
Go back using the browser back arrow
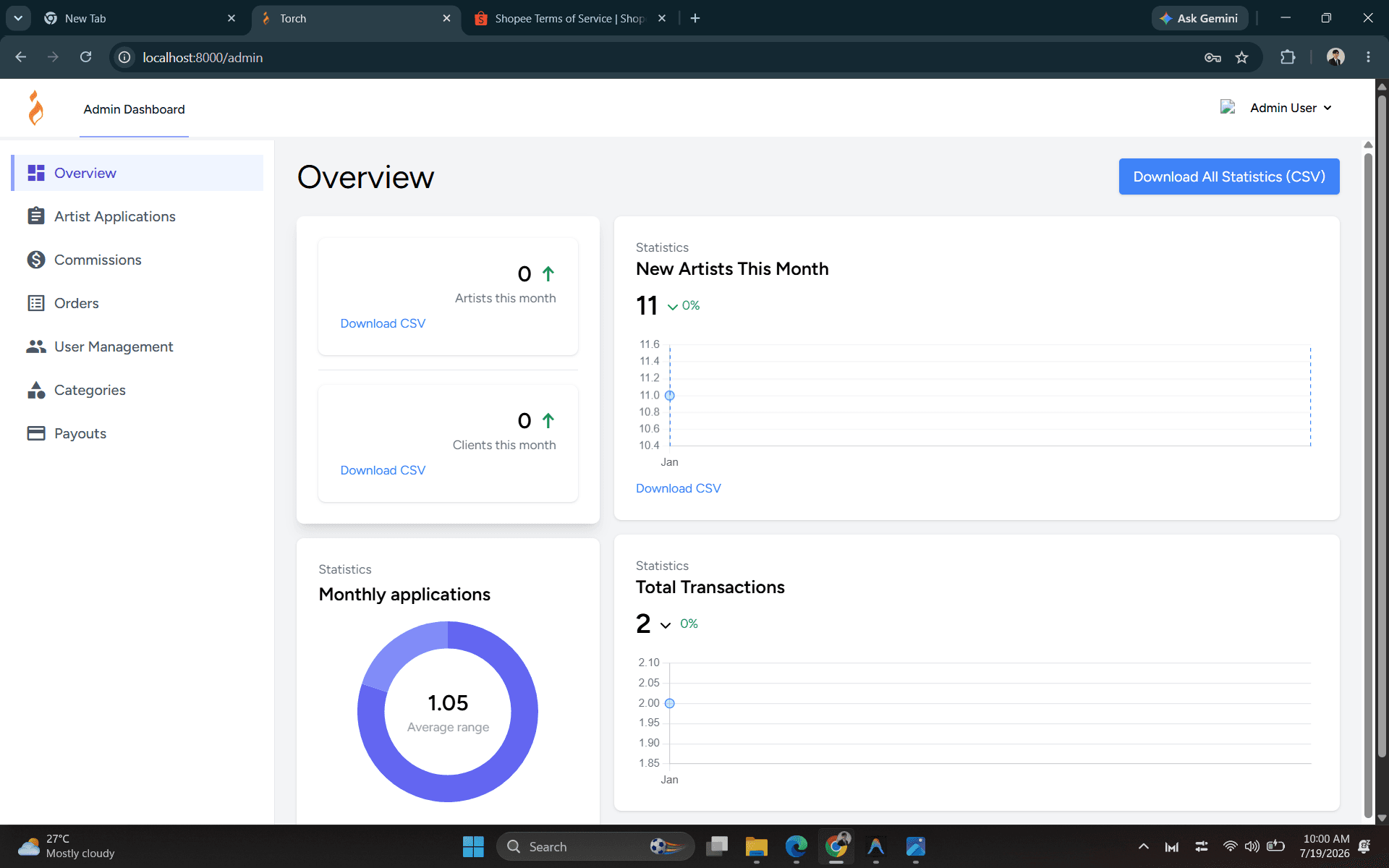coord(20,57)
